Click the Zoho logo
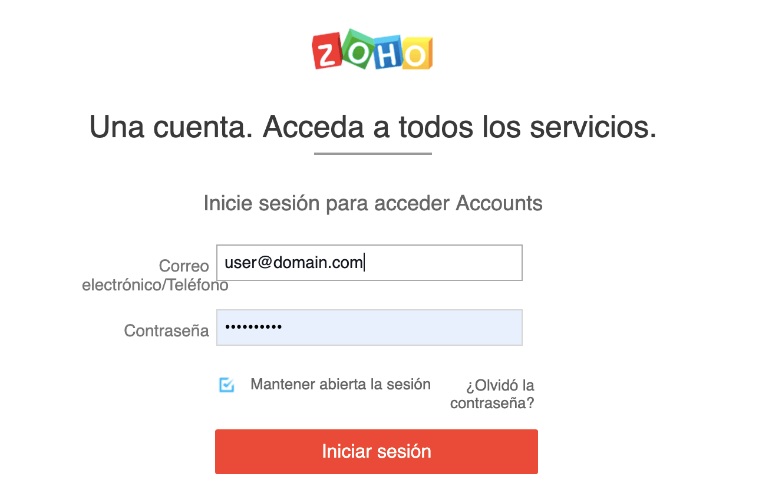 372,51
